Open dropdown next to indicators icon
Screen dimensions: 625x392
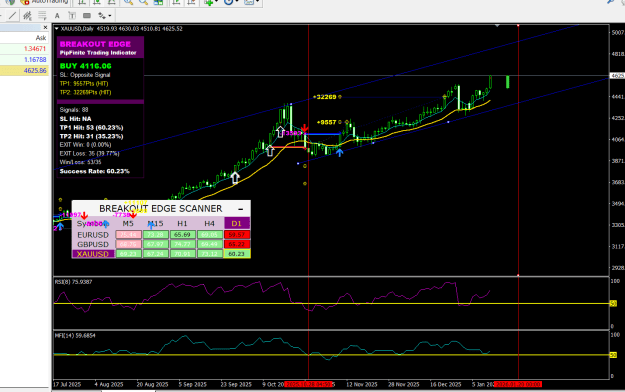pos(216,2)
